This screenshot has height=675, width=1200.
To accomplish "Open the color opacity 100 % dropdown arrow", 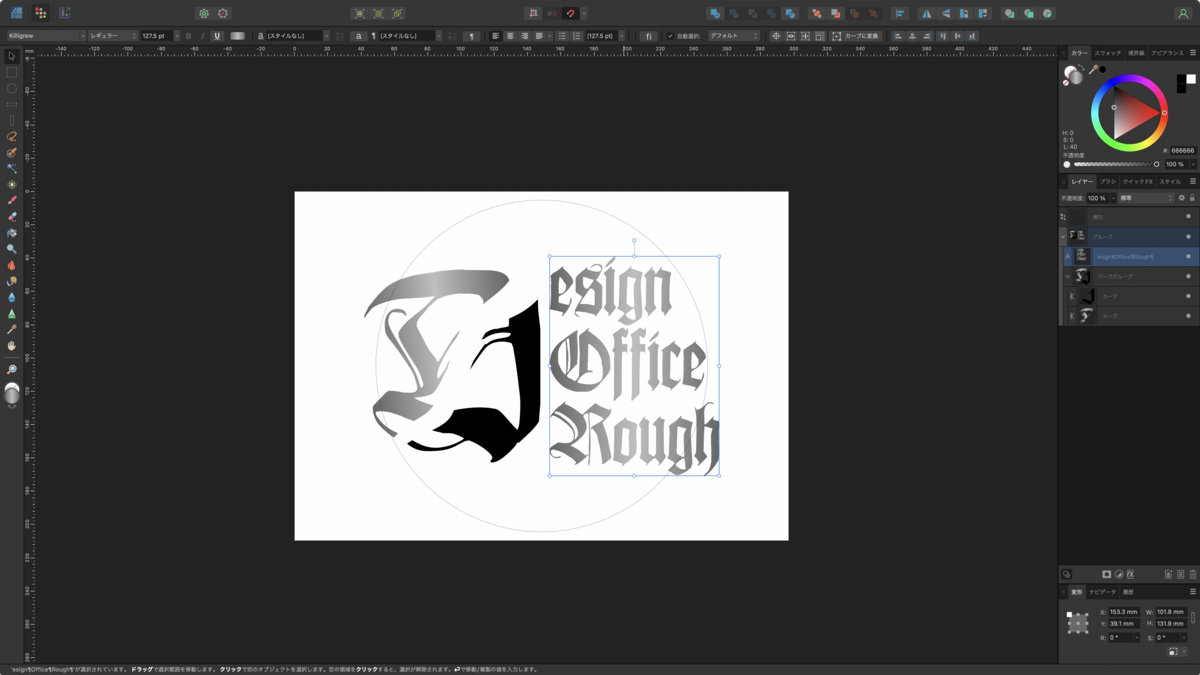I will (x=1192, y=164).
